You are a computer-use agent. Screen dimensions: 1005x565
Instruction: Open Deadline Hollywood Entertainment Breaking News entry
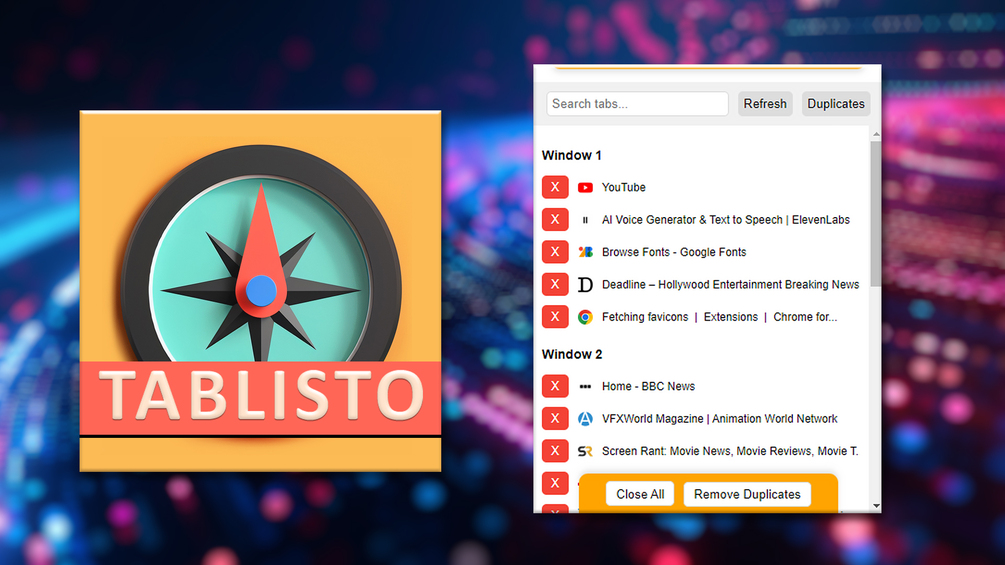click(x=730, y=284)
